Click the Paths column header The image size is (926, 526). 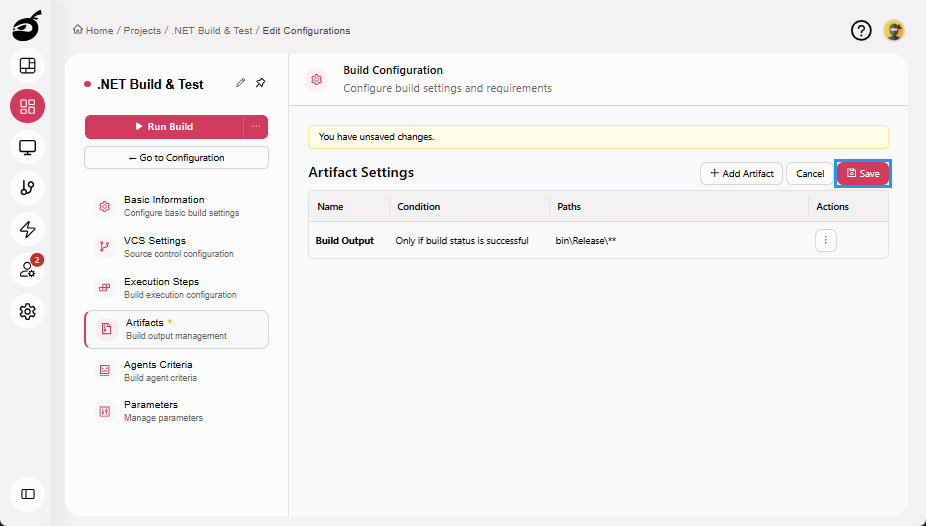(569, 207)
